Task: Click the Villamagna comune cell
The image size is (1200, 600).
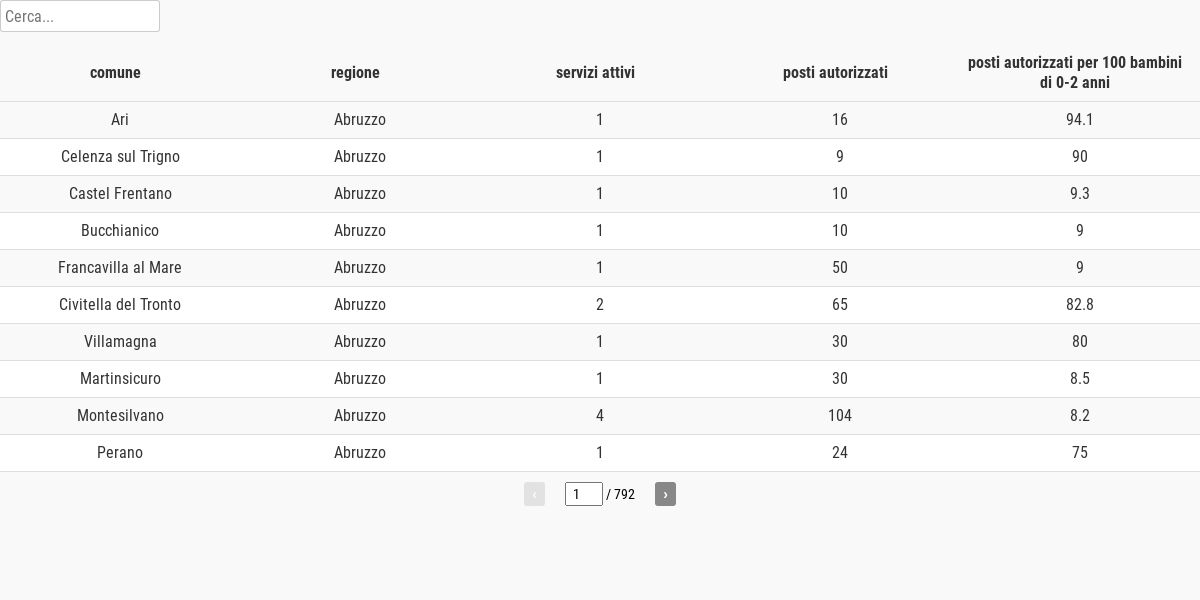Action: [x=120, y=342]
